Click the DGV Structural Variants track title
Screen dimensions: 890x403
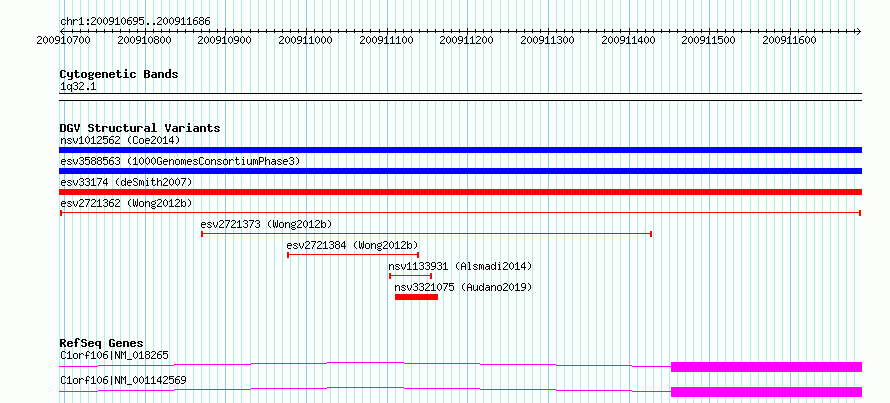click(140, 128)
